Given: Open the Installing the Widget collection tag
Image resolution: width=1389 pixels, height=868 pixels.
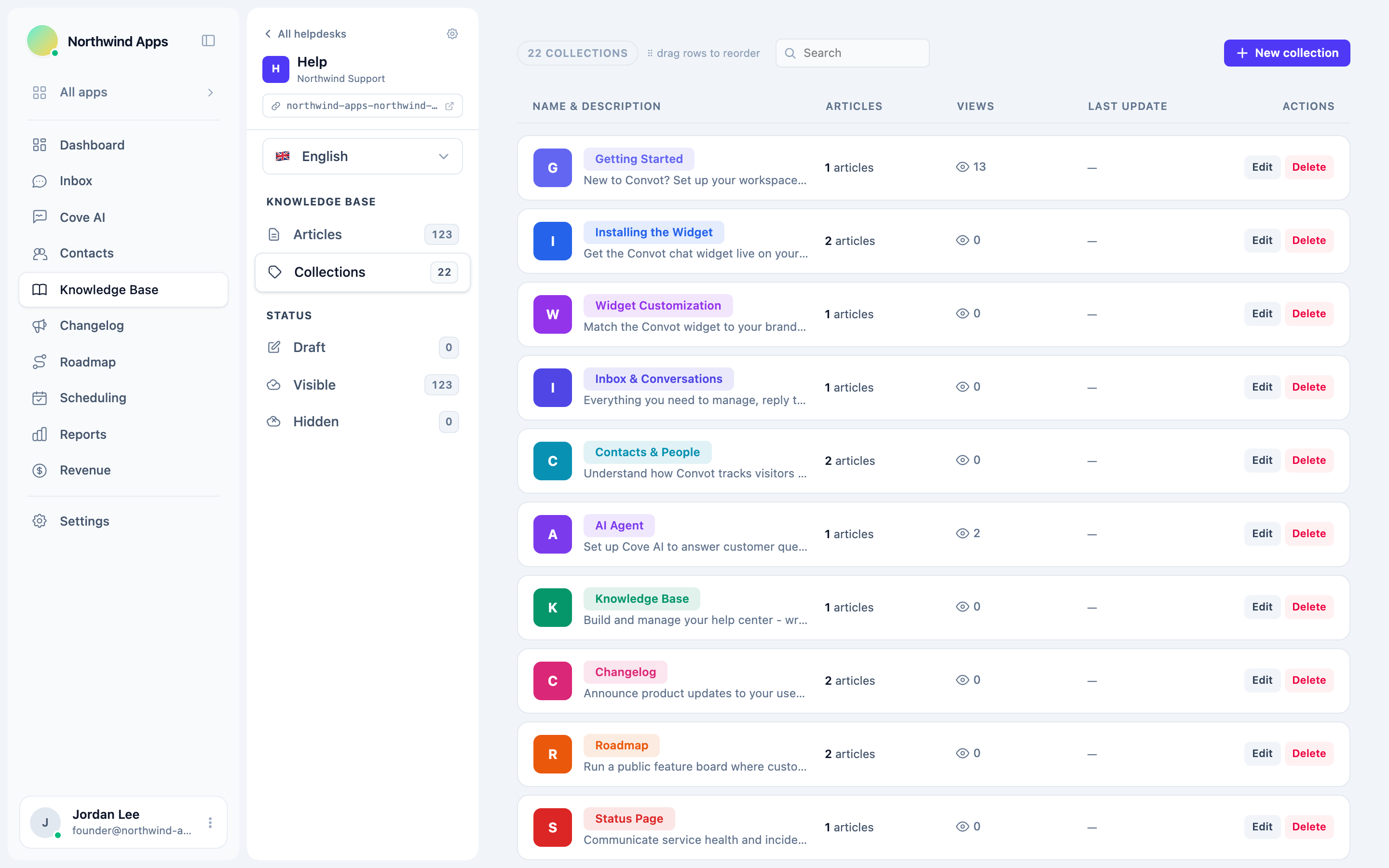Looking at the screenshot, I should coord(654,232).
